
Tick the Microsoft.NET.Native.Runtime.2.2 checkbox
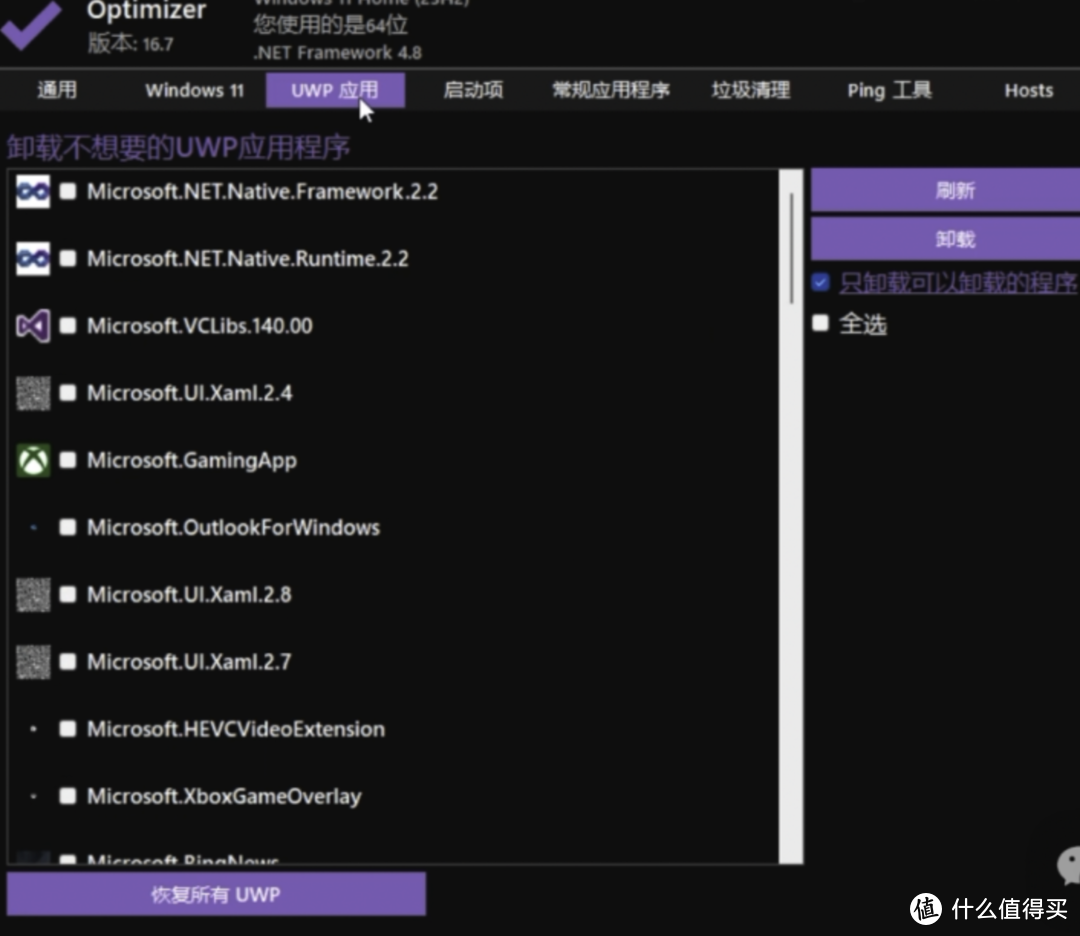[x=68, y=258]
